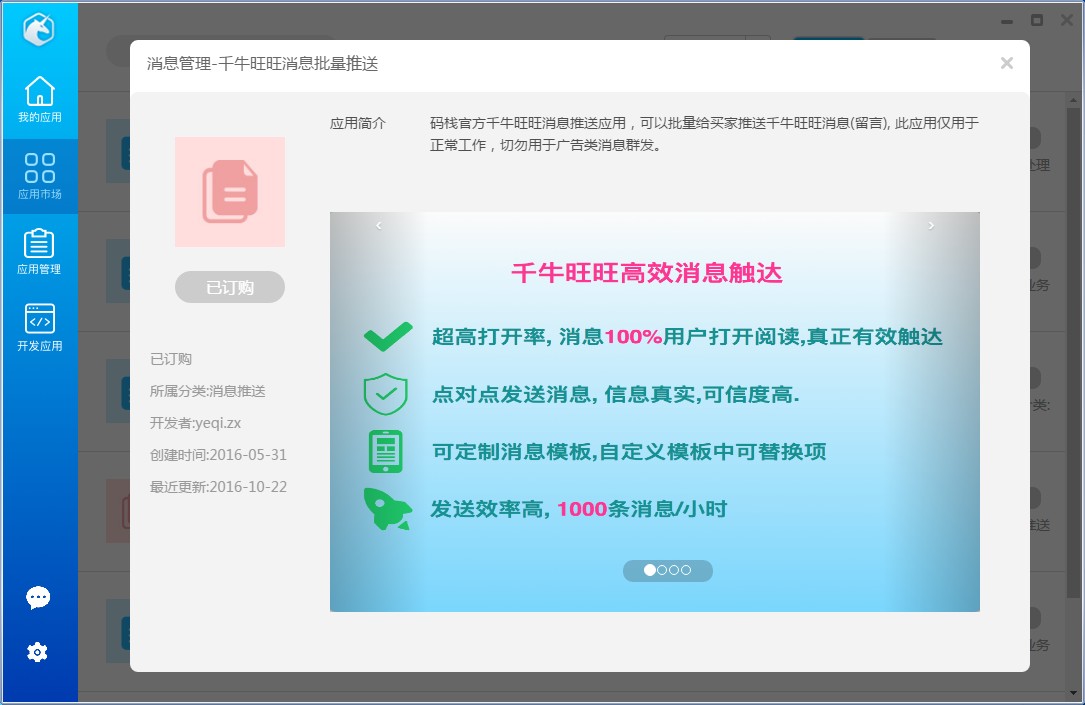Click 所属分类:消息推送 text

tap(208, 391)
